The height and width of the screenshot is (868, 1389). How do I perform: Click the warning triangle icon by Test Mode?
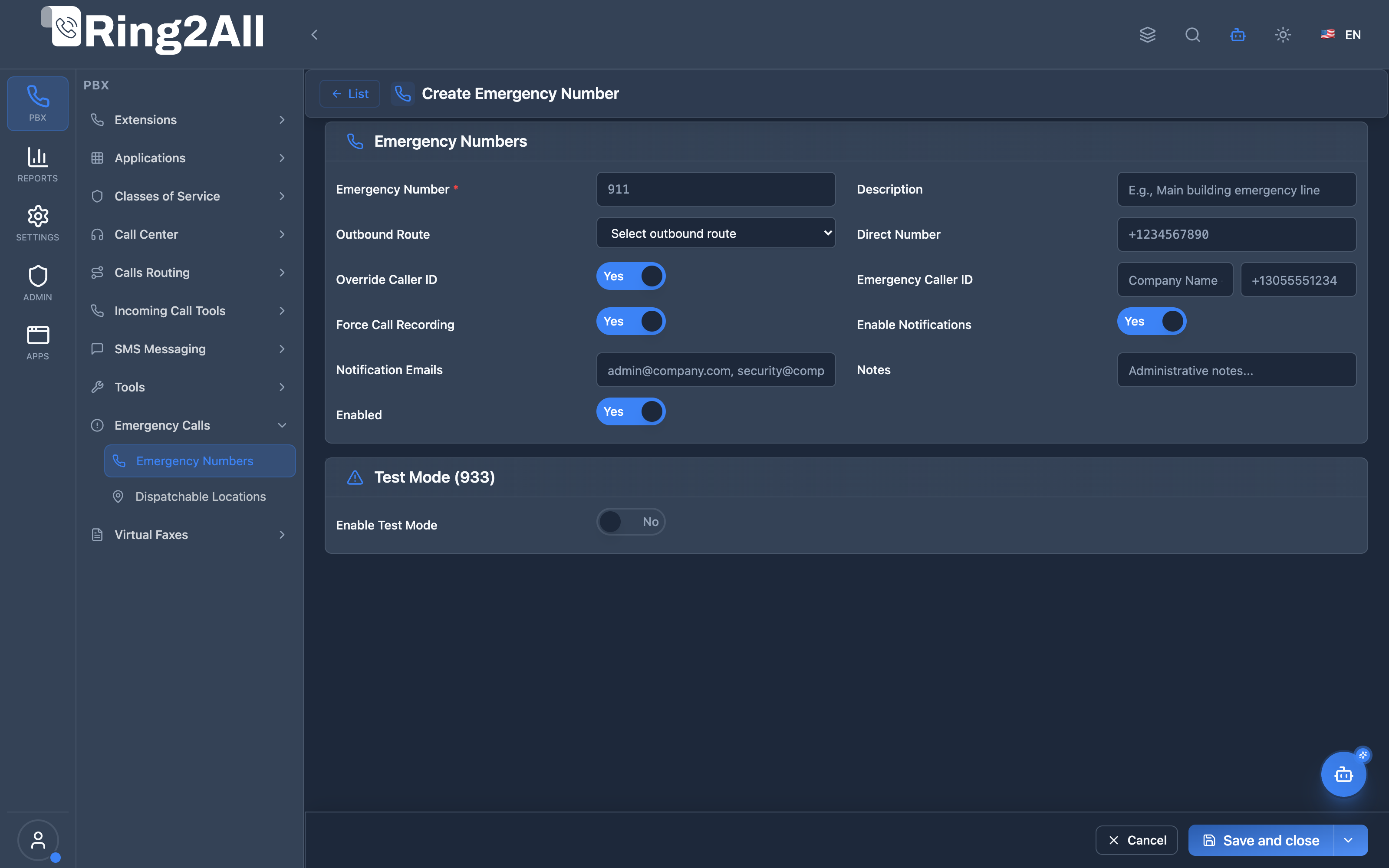click(x=355, y=478)
